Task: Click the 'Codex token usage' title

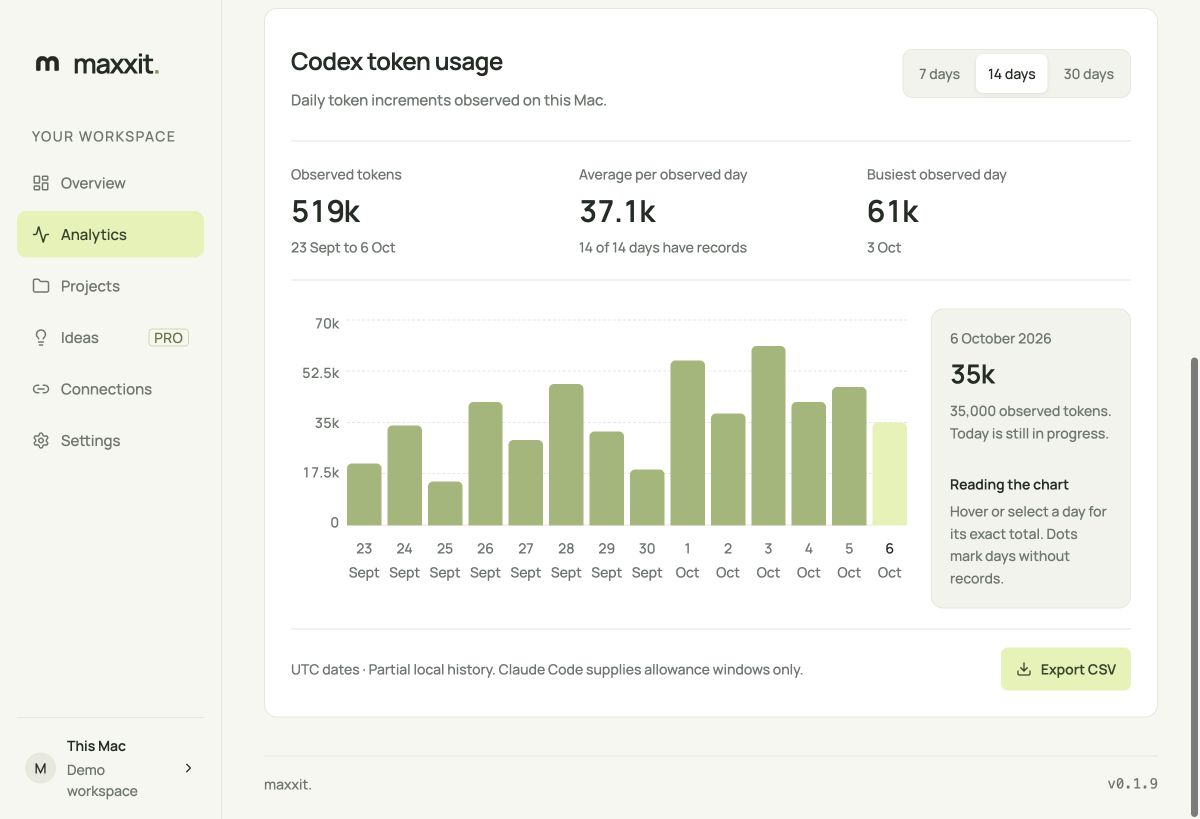Action: pyautogui.click(x=396, y=62)
